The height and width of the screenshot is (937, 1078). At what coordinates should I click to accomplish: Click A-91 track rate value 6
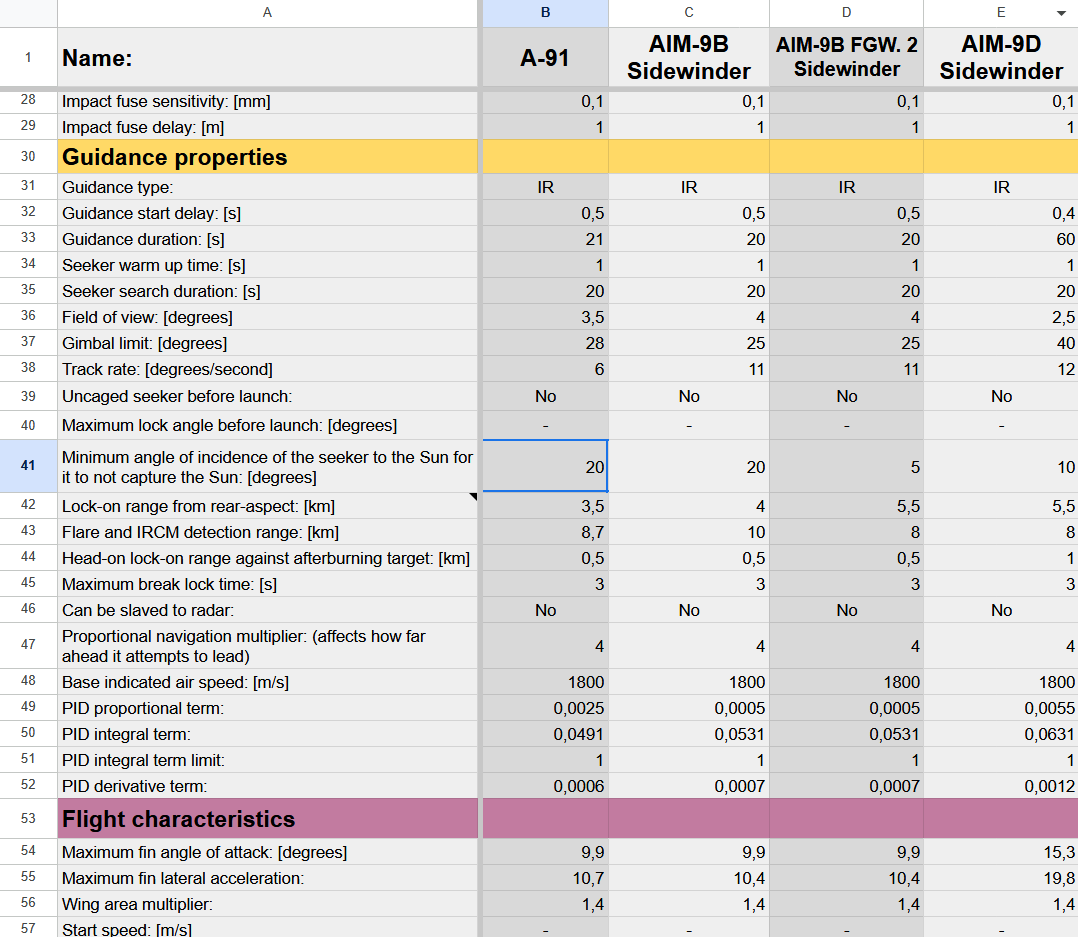tap(545, 369)
